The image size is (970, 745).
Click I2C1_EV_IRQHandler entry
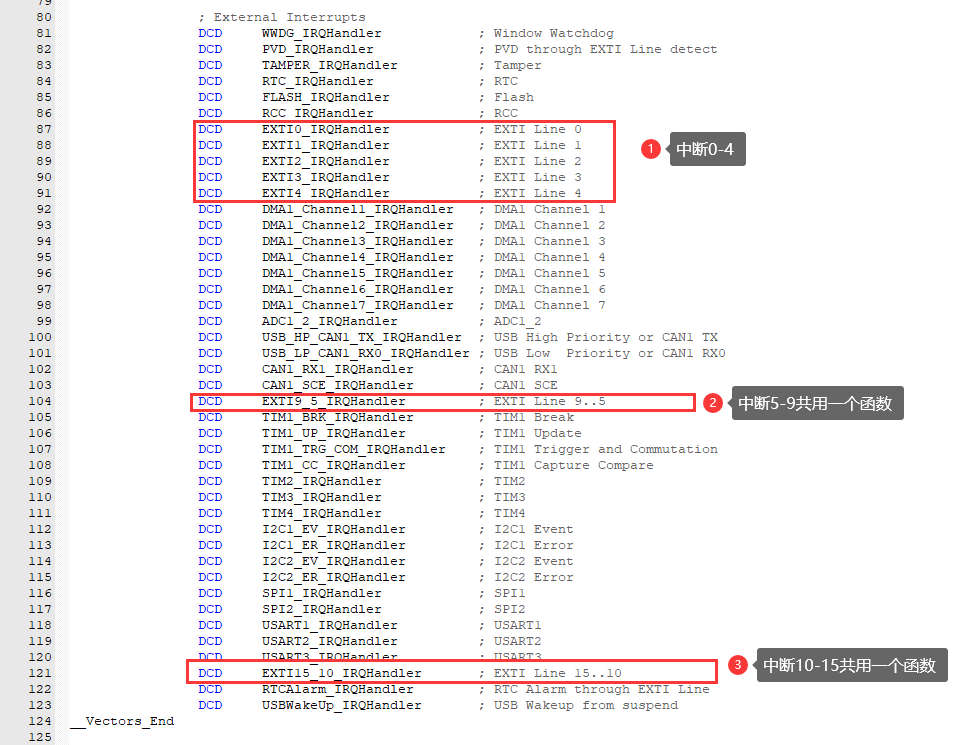tap(333, 530)
